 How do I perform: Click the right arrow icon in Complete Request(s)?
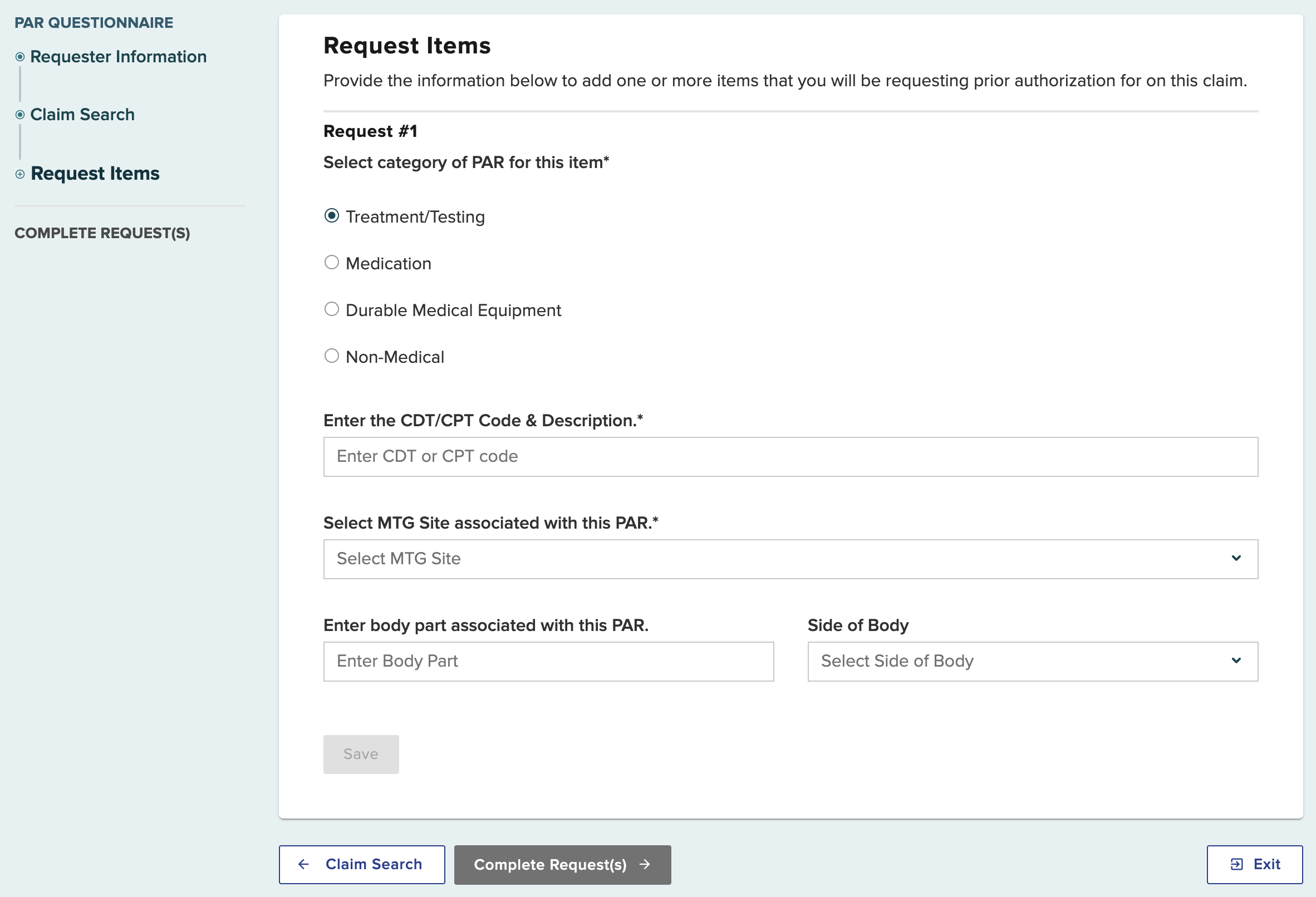(645, 864)
